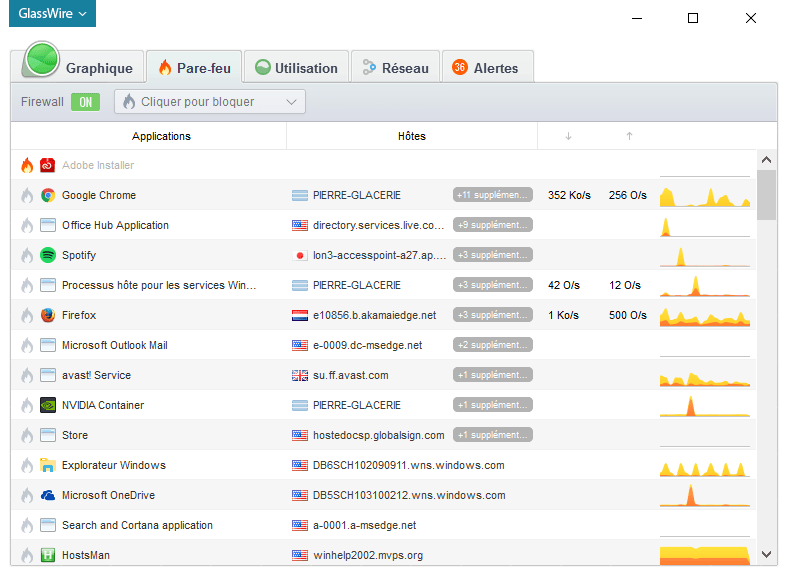The height and width of the screenshot is (576, 788).
Task: Expand Firefox +3 supplémentaires hosts
Action: tap(492, 315)
